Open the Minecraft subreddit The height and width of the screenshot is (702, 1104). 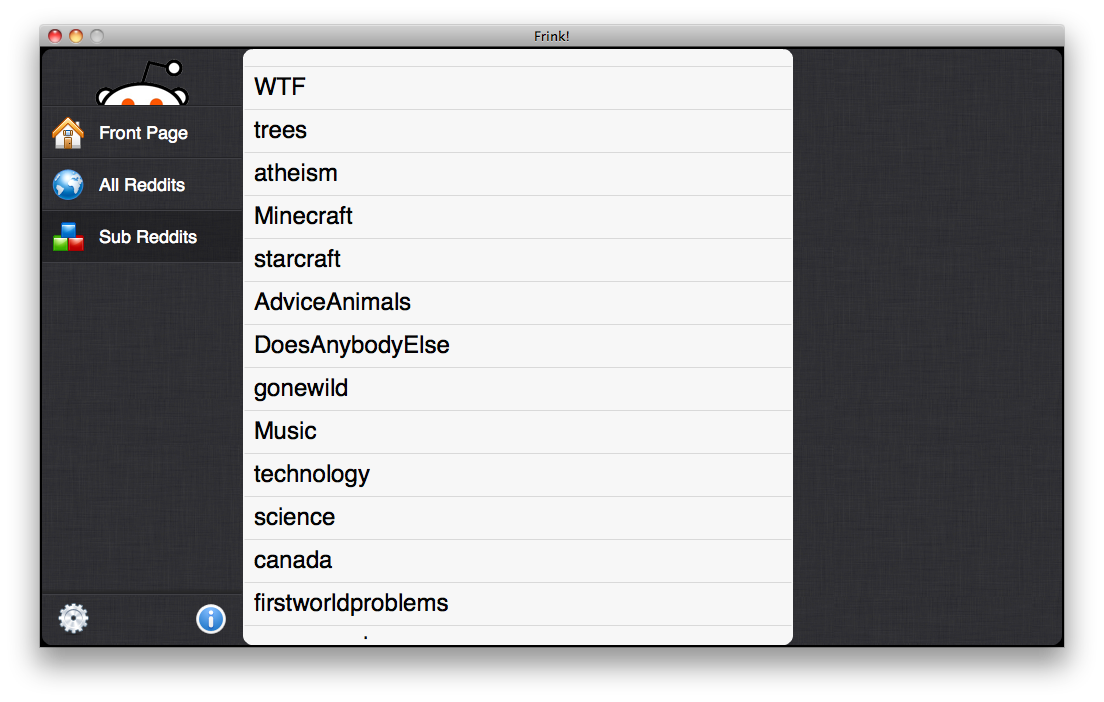pyautogui.click(x=518, y=217)
